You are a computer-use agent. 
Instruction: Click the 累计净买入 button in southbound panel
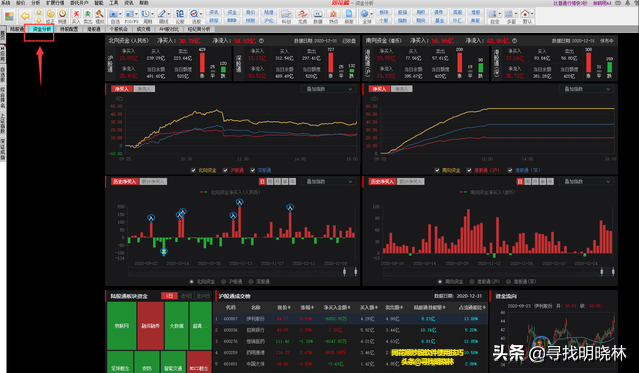pyautogui.click(x=410, y=181)
